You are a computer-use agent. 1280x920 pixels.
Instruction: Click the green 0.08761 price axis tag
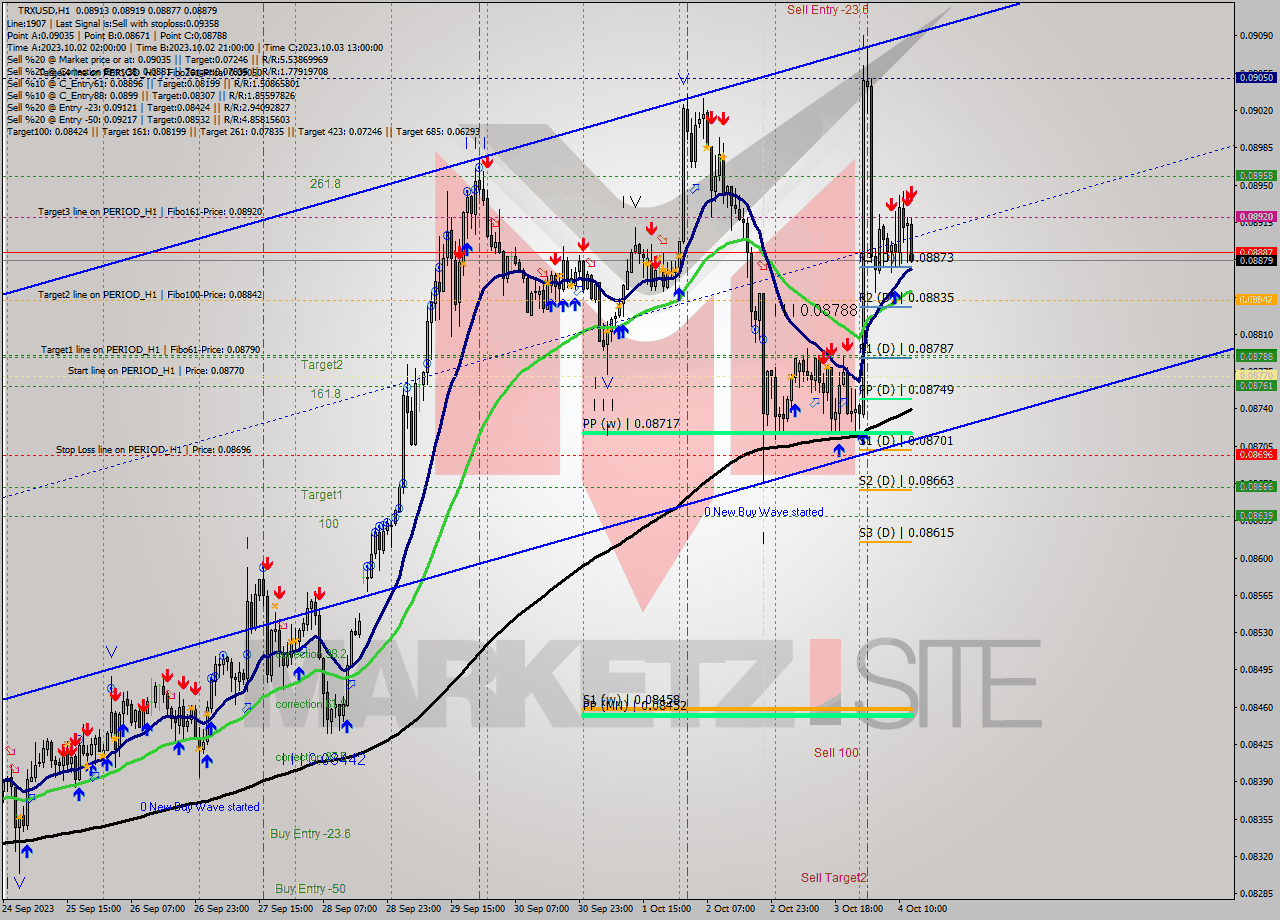tap(1256, 385)
